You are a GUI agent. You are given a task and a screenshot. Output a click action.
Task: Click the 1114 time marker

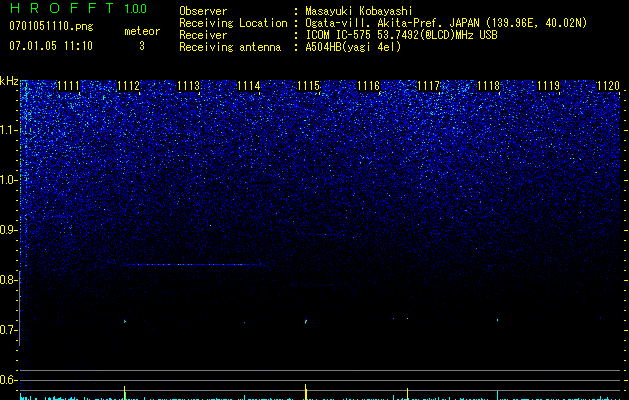click(249, 86)
